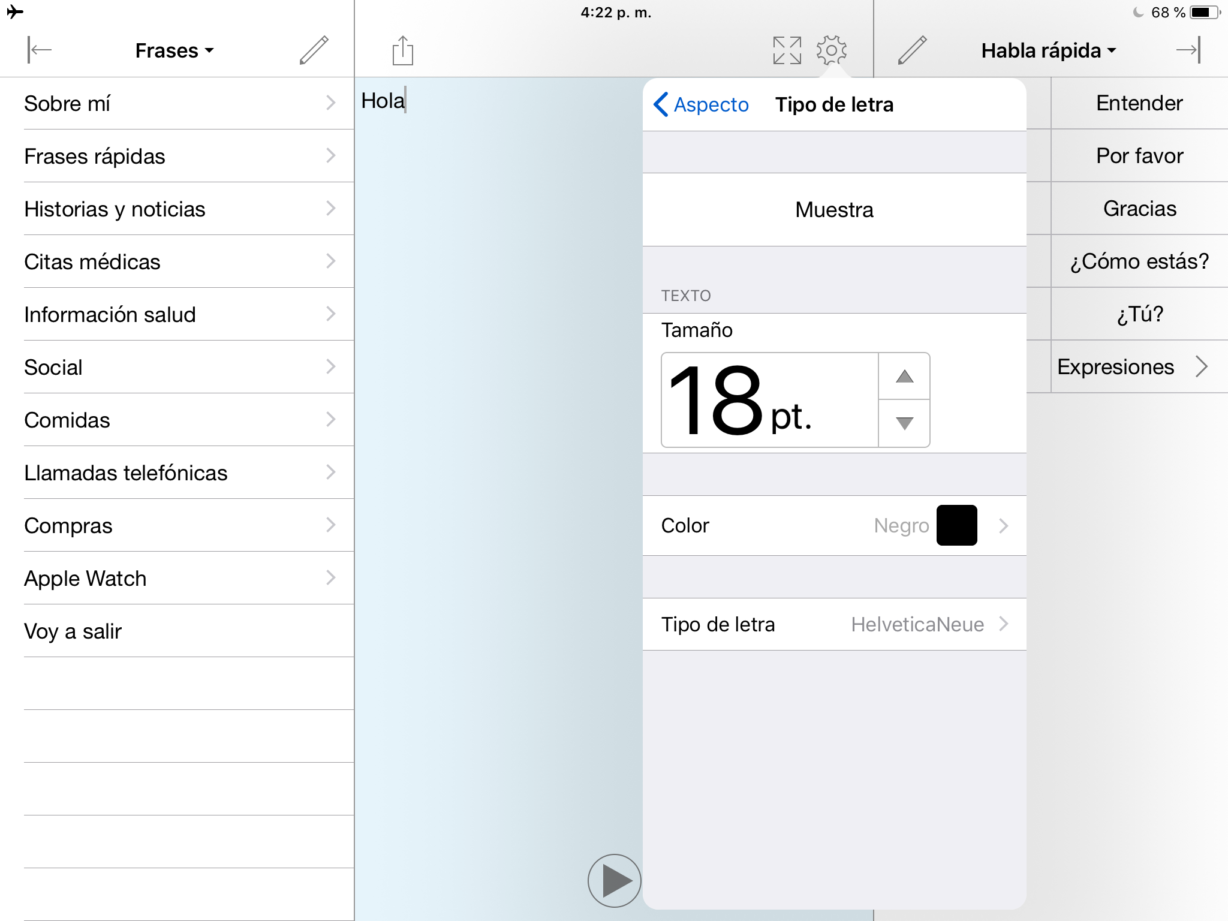Edit Habla rápida with pencil icon
Viewport: 1228px width, 921px height.
point(912,50)
